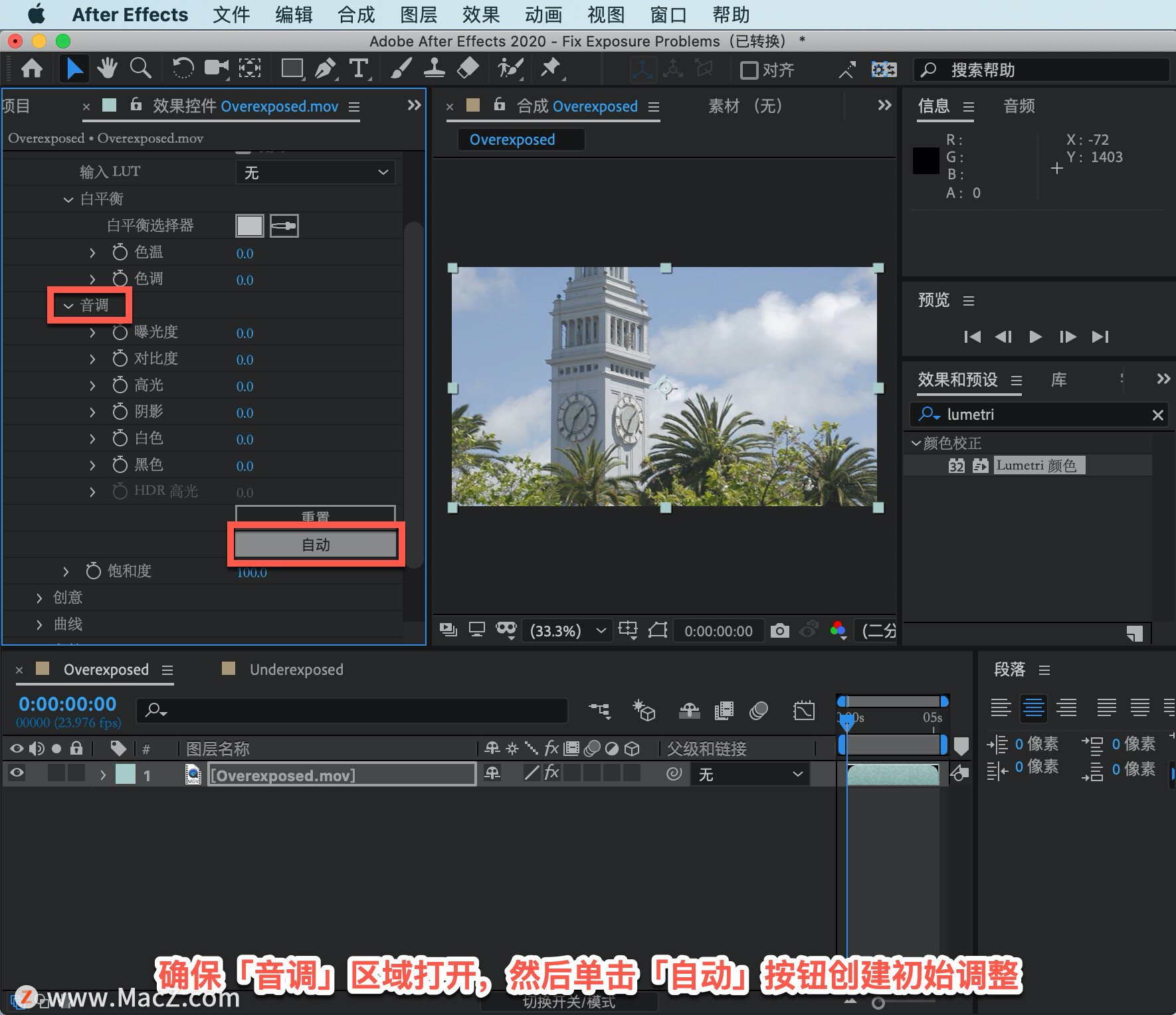This screenshot has height=1015, width=1176.
Task: Play the preview
Action: coord(1035,337)
